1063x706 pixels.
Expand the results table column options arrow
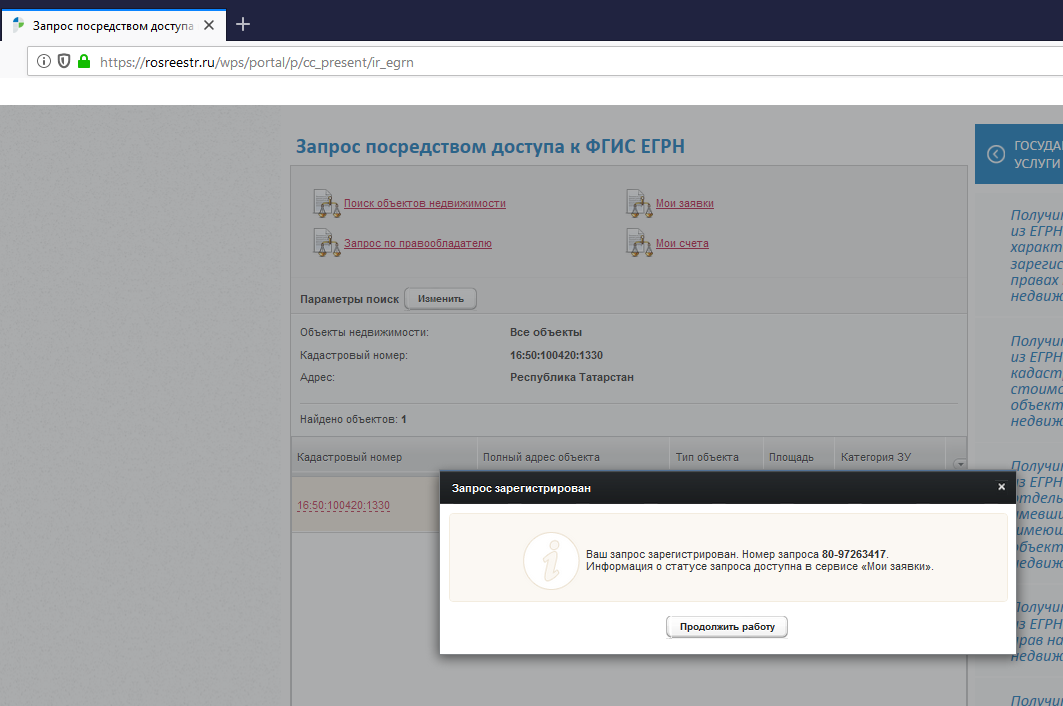pyautogui.click(x=960, y=464)
